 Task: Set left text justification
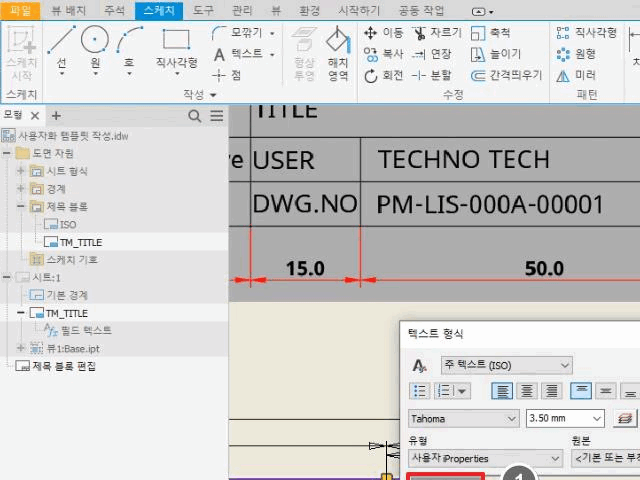pyautogui.click(x=502, y=391)
